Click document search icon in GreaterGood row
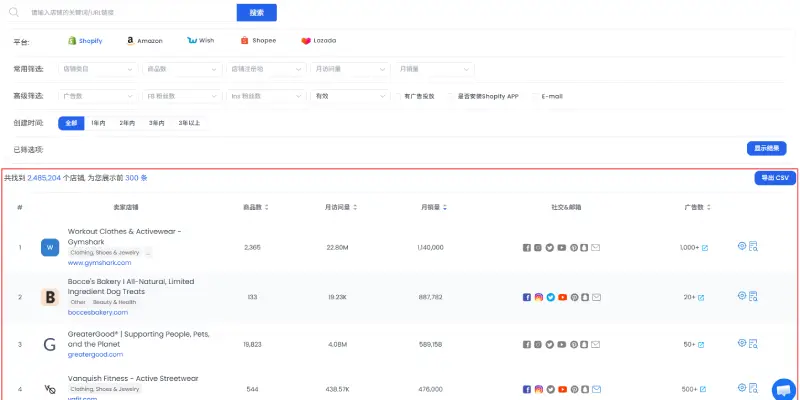Viewport: 800px width, 400px height. 754,343
